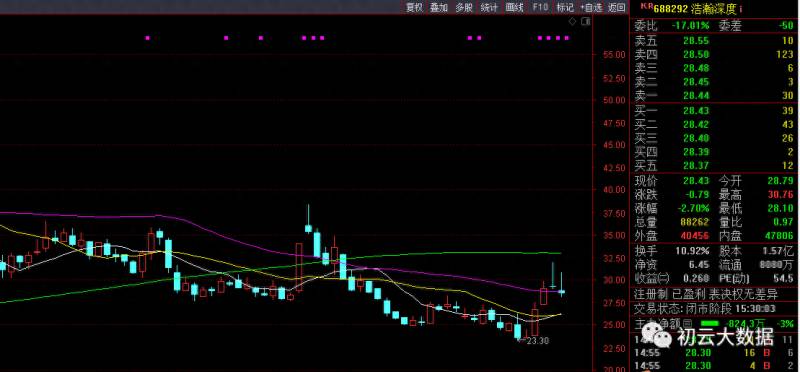Click the last magenta marker dot at the chart top
Viewport: 800px width, 372px height.
tap(566, 38)
